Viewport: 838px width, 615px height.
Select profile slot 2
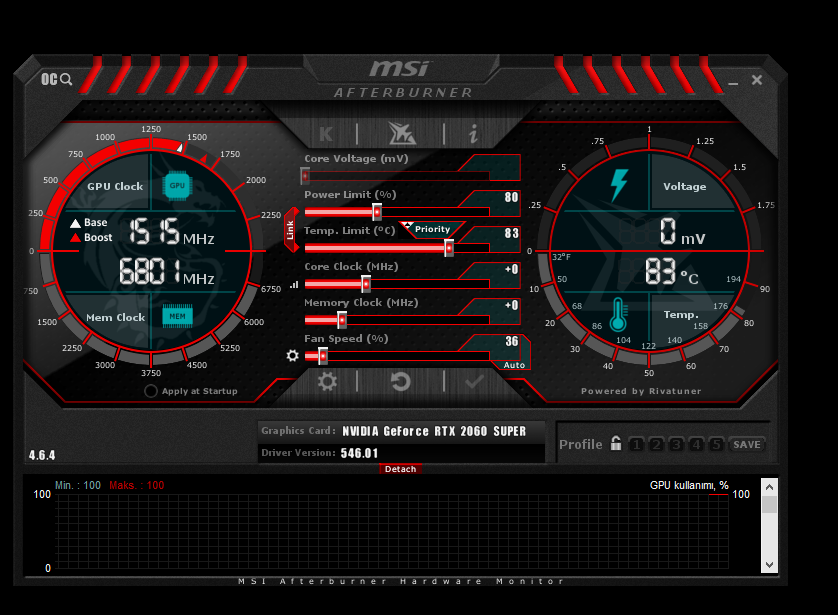pos(656,445)
